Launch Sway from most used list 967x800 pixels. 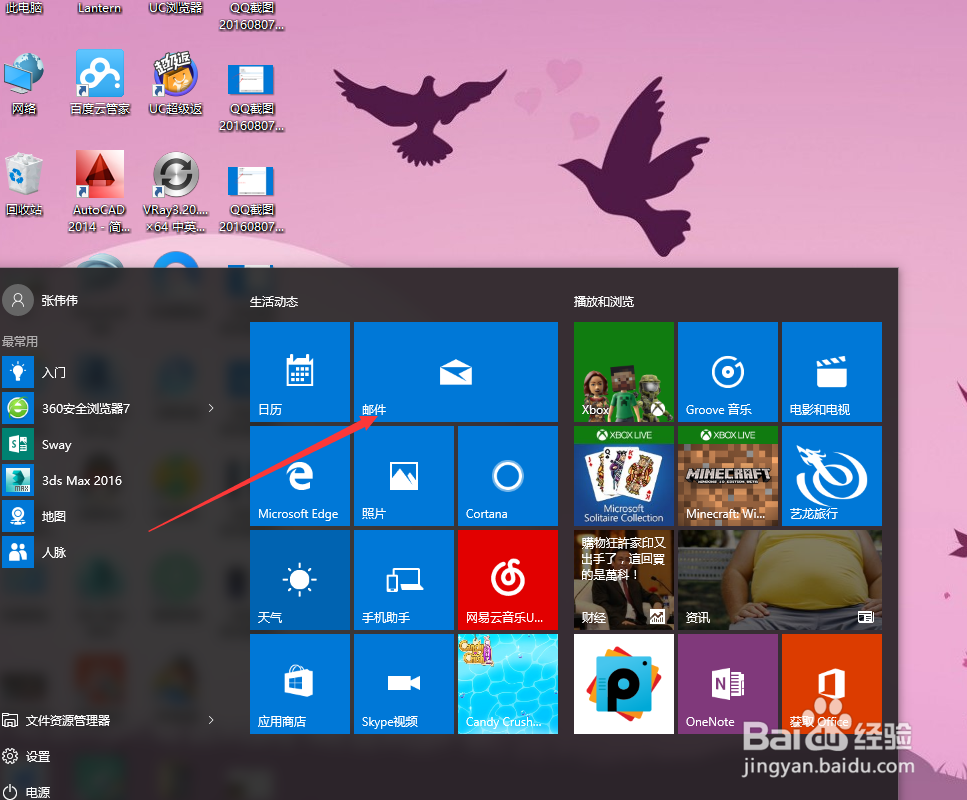[x=111, y=444]
